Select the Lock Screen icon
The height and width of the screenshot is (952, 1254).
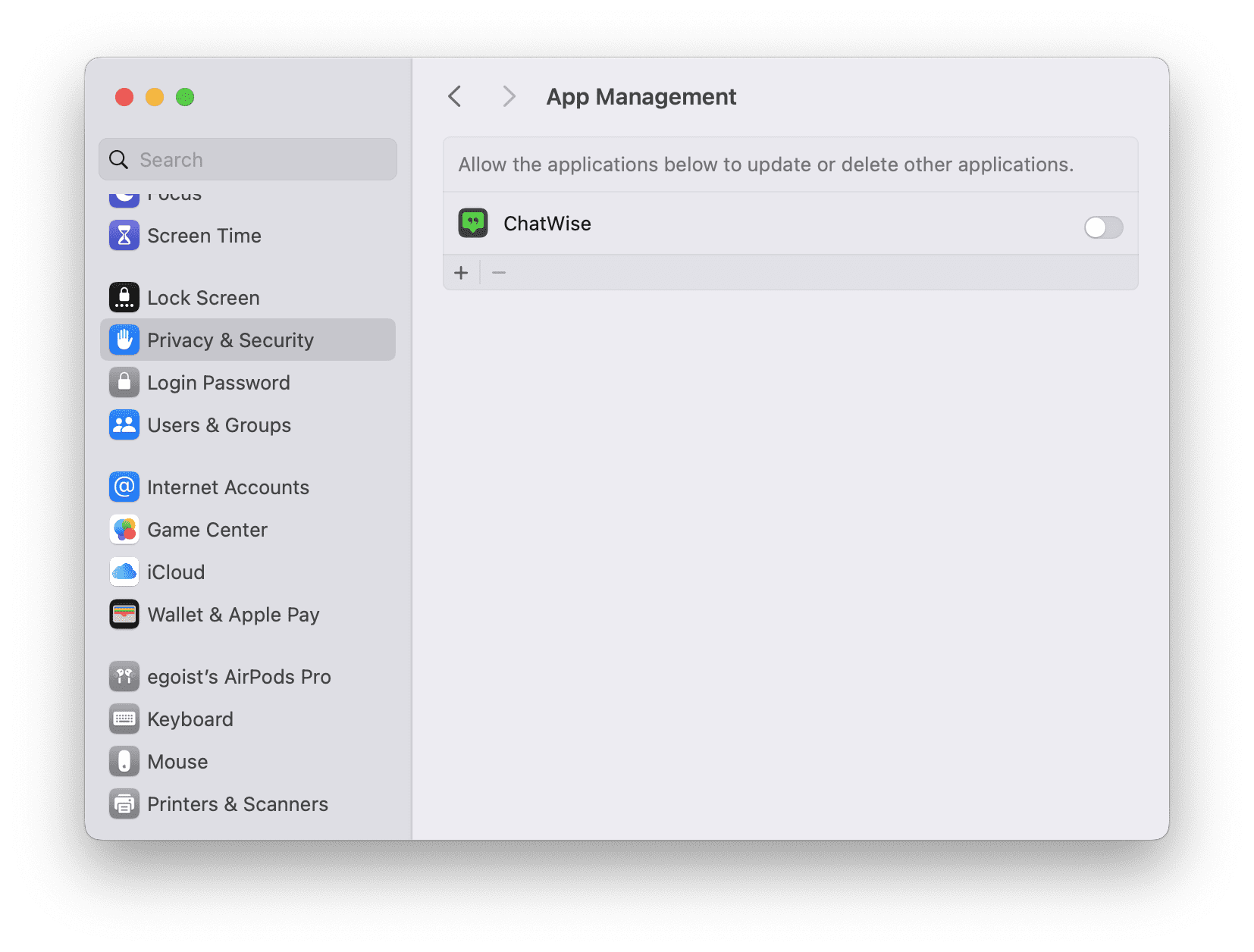point(124,298)
